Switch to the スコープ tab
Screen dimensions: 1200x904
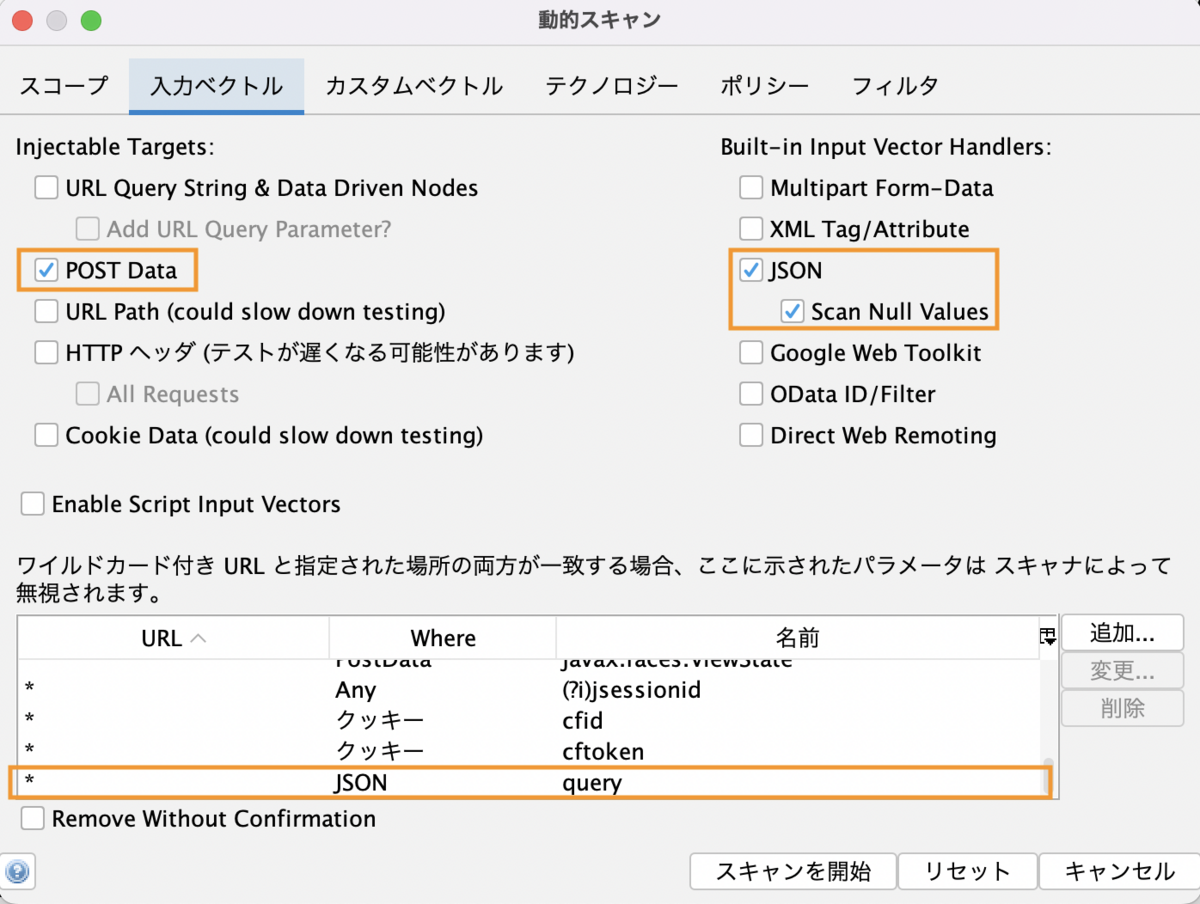64,86
